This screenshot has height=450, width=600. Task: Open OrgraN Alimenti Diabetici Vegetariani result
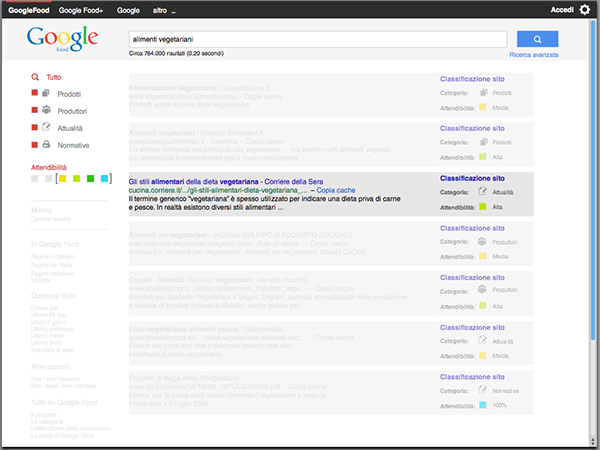click(x=217, y=280)
